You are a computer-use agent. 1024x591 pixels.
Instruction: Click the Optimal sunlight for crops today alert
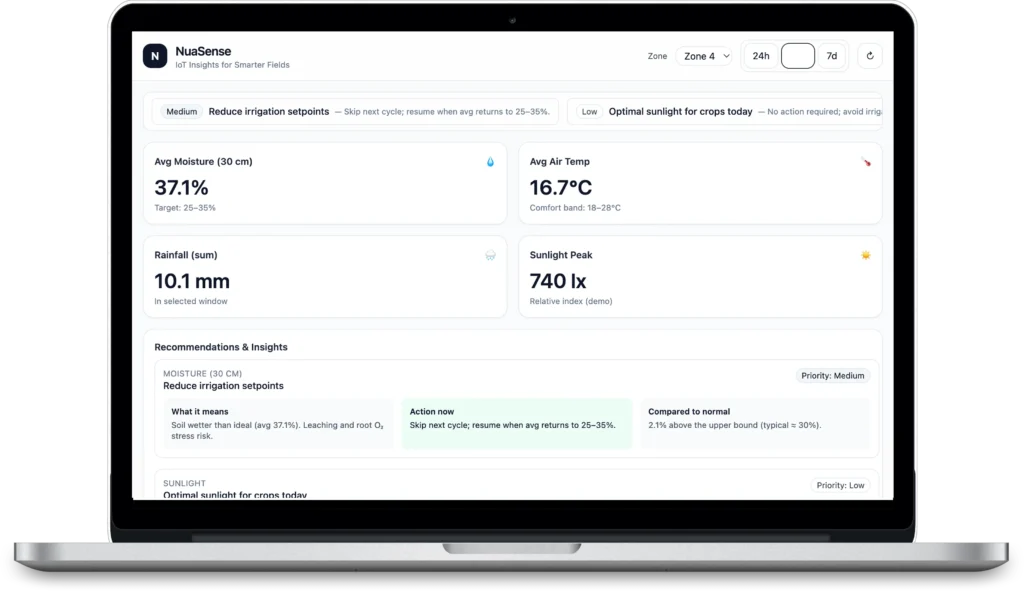click(x=680, y=111)
